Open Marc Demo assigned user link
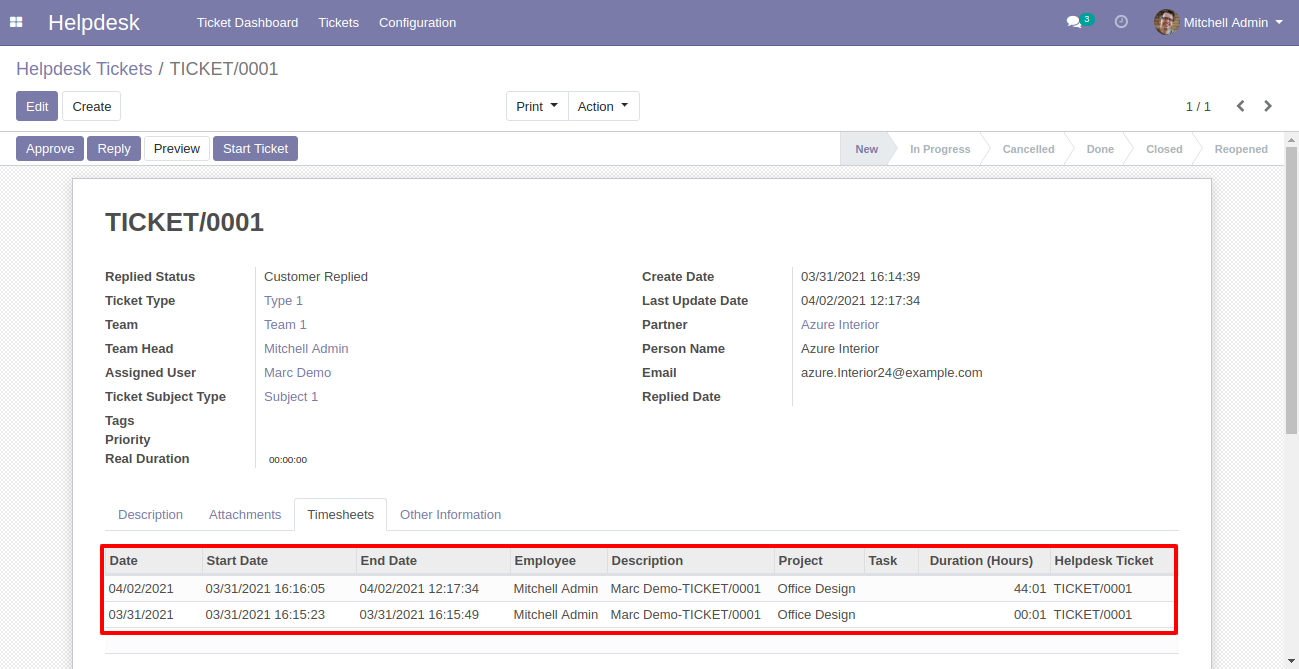The width and height of the screenshot is (1299, 669). (x=297, y=373)
